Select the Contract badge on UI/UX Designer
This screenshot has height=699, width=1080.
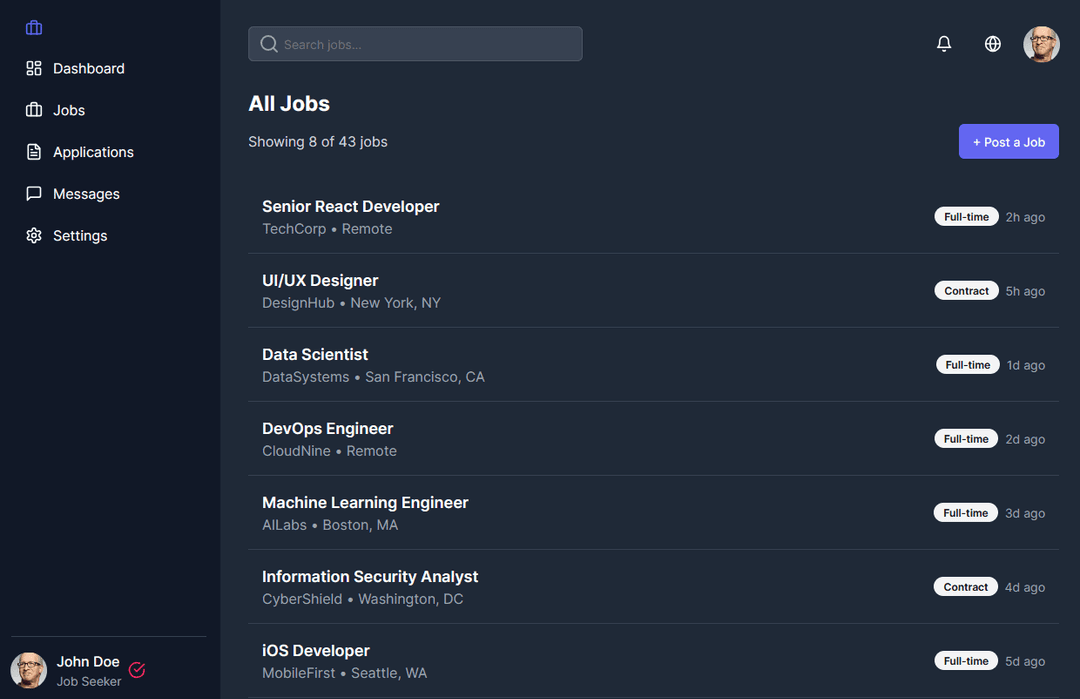[x=966, y=290]
